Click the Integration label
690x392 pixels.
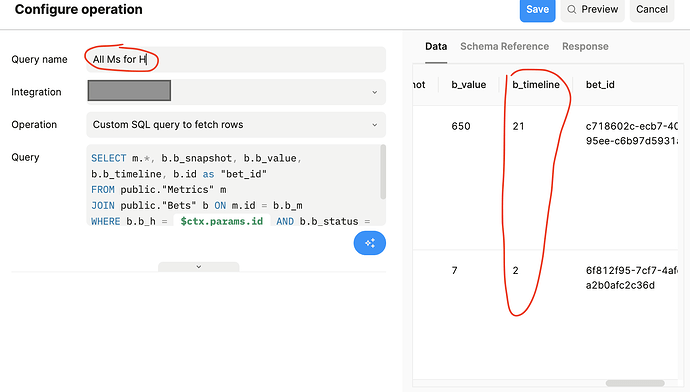coord(37,92)
